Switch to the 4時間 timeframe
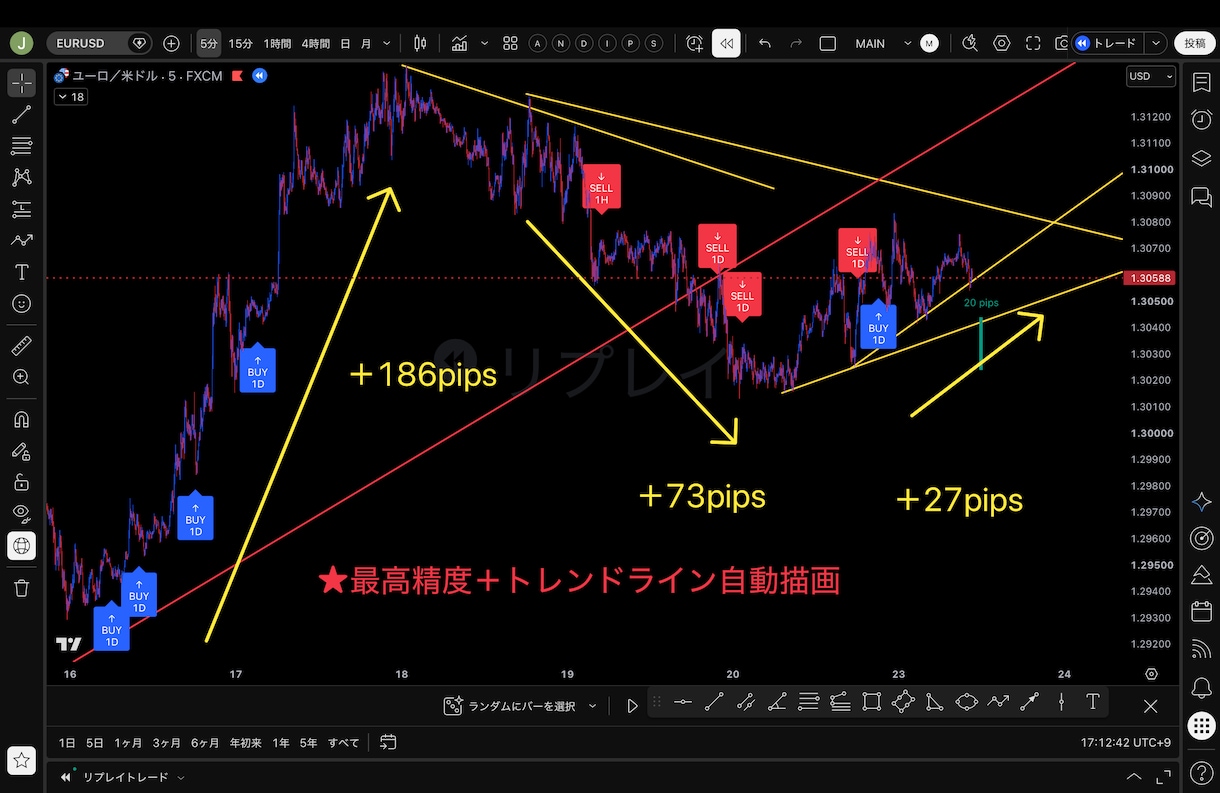Screen dimensions: 1220x793 tap(314, 43)
